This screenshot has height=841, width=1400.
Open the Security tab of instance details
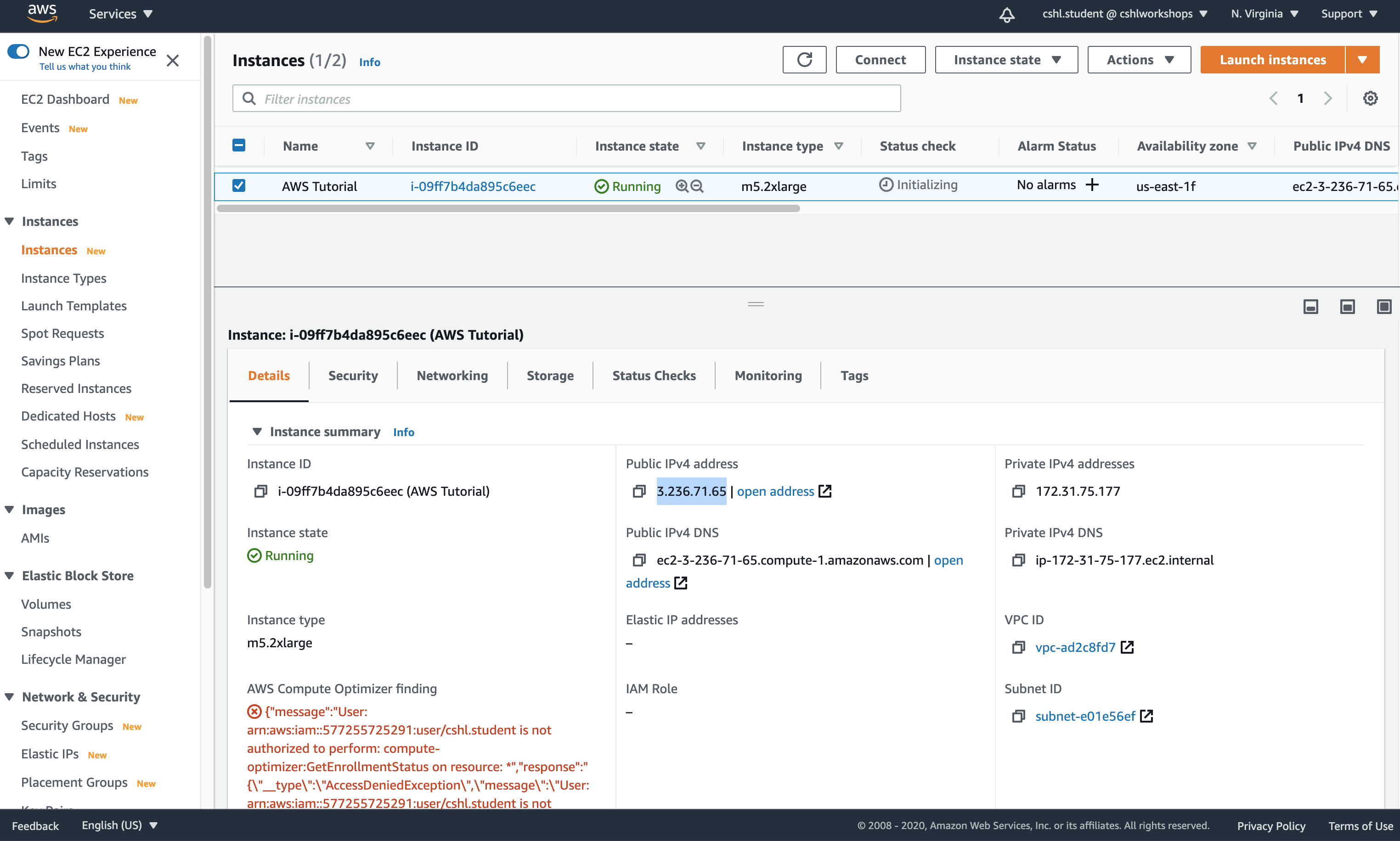point(352,375)
